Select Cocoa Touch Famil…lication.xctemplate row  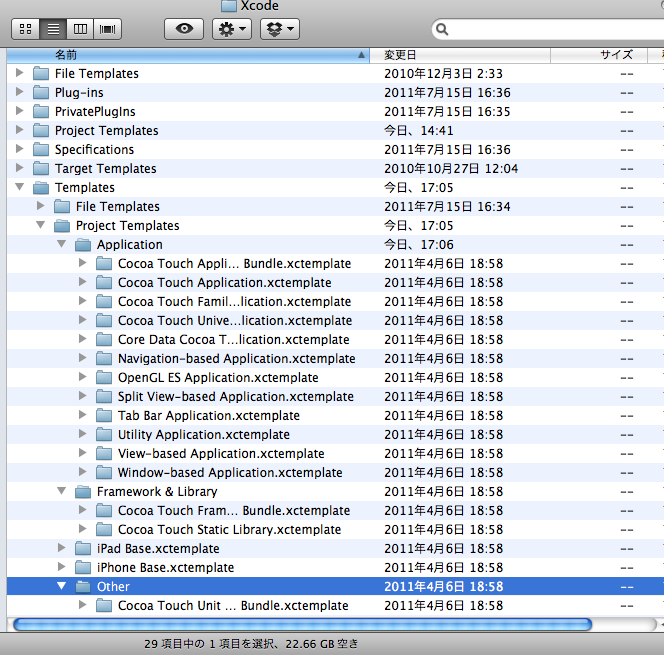pos(335,301)
